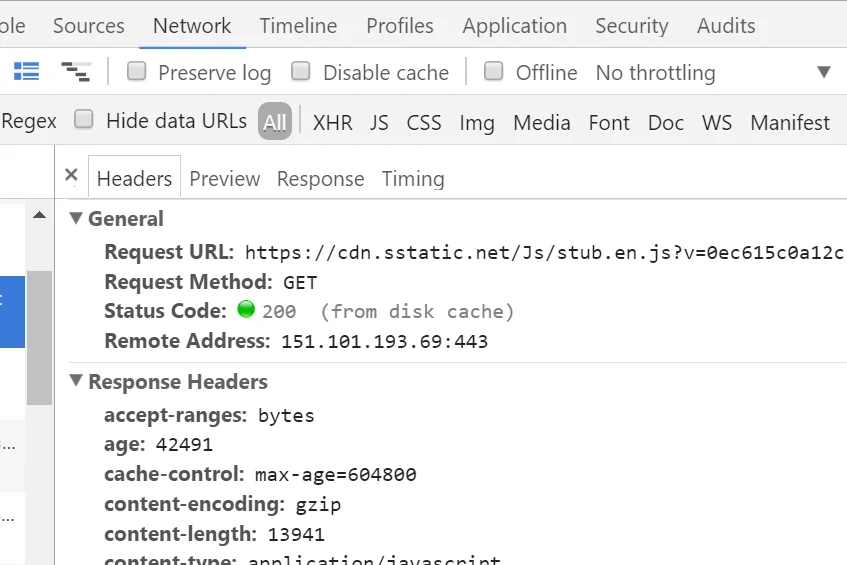Screen dimensions: 847x565
Task: Open the Sources panel tab
Action: tap(89, 26)
